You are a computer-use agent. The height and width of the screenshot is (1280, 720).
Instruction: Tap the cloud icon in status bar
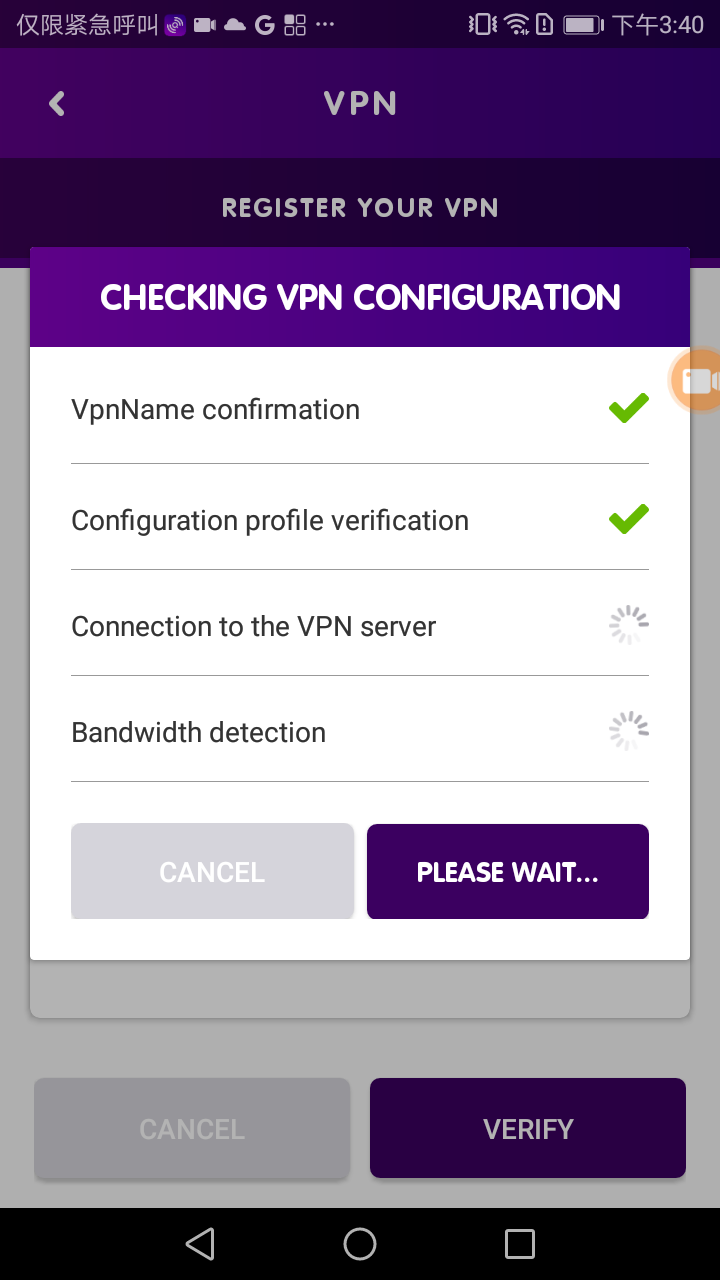(235, 25)
